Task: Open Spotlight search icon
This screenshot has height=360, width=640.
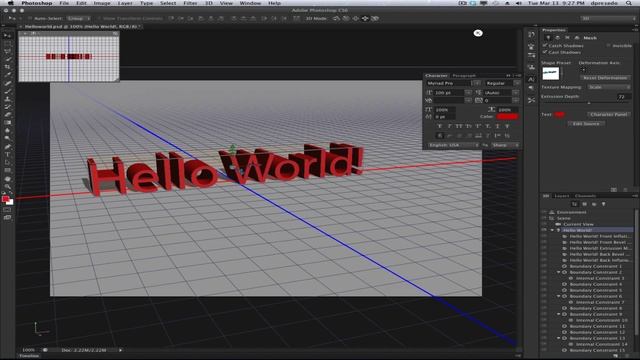Action: click(x=629, y=3)
